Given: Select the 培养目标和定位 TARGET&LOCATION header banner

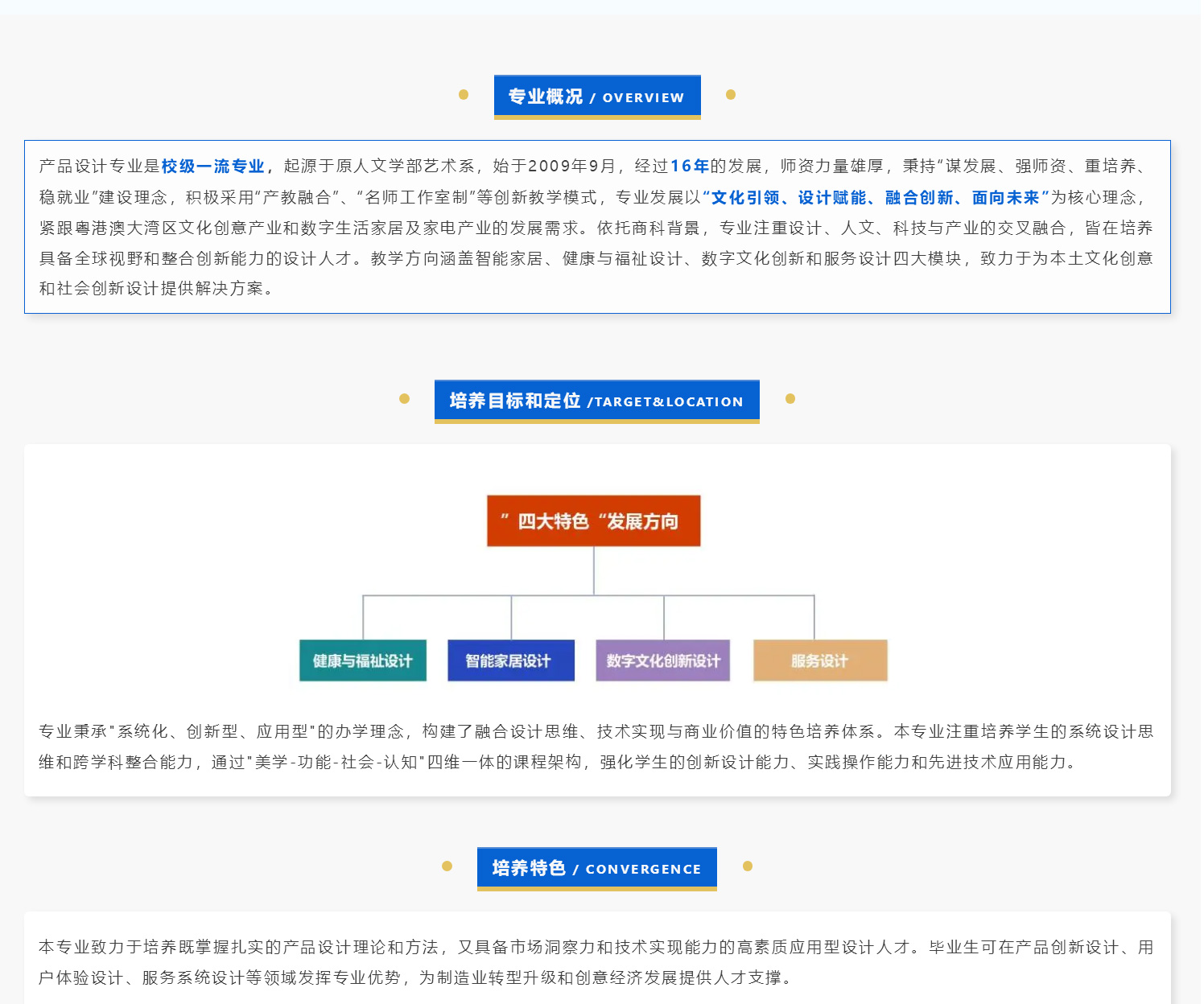Looking at the screenshot, I should (x=596, y=401).
